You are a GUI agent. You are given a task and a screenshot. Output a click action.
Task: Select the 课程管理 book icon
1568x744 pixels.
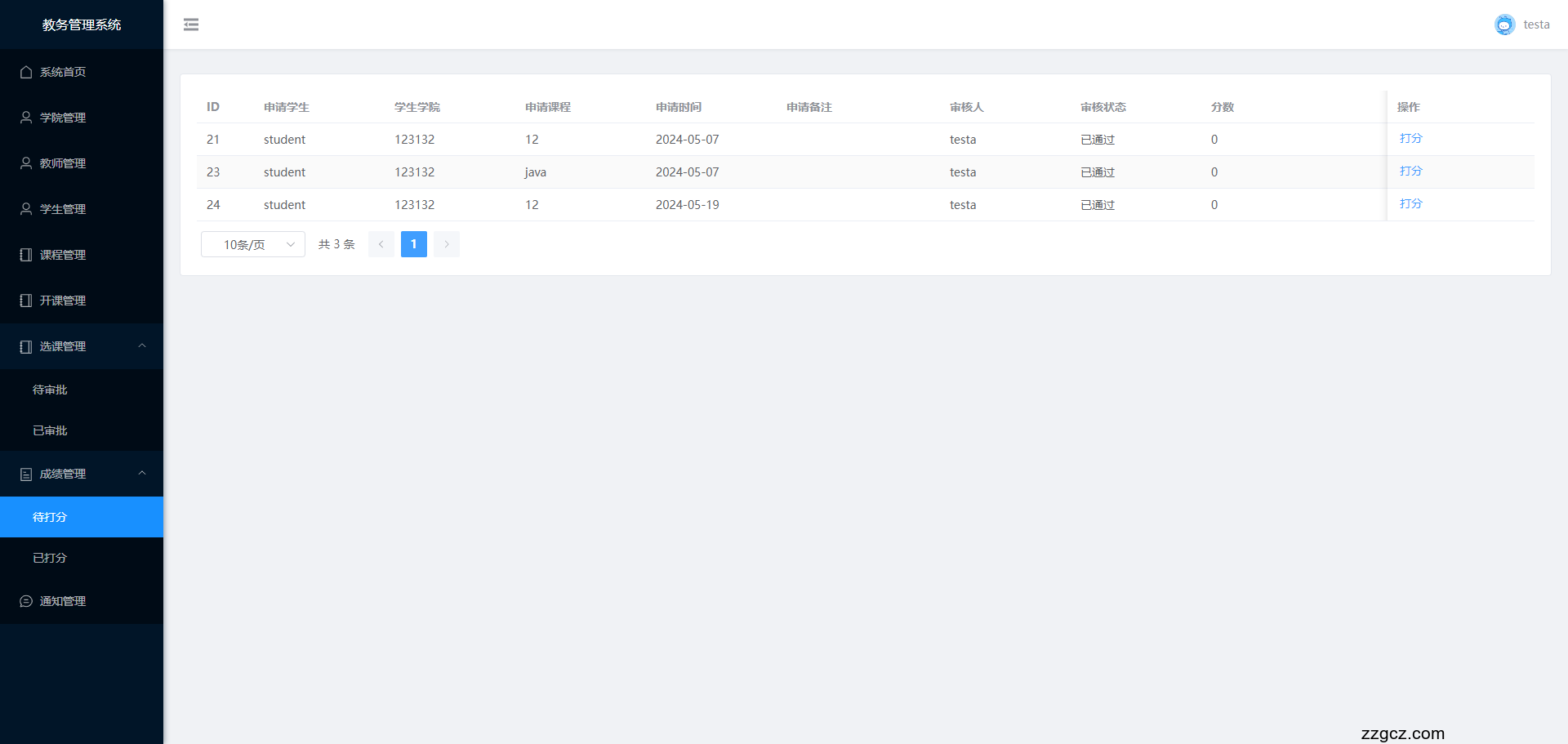pyautogui.click(x=24, y=255)
